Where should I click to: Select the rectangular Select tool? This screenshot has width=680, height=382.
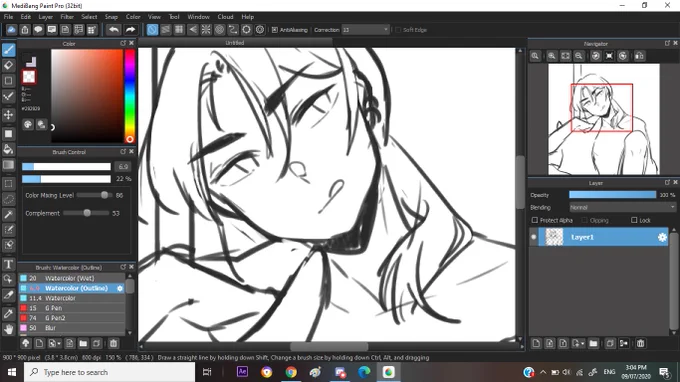[9, 183]
